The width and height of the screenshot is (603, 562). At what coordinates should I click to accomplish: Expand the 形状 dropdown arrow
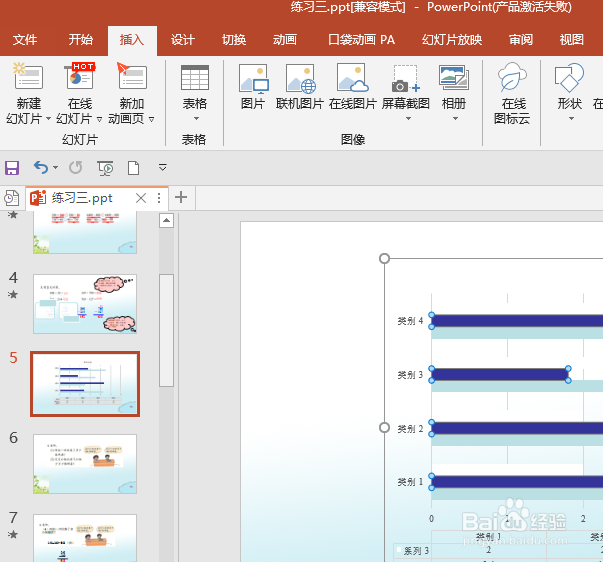point(571,118)
